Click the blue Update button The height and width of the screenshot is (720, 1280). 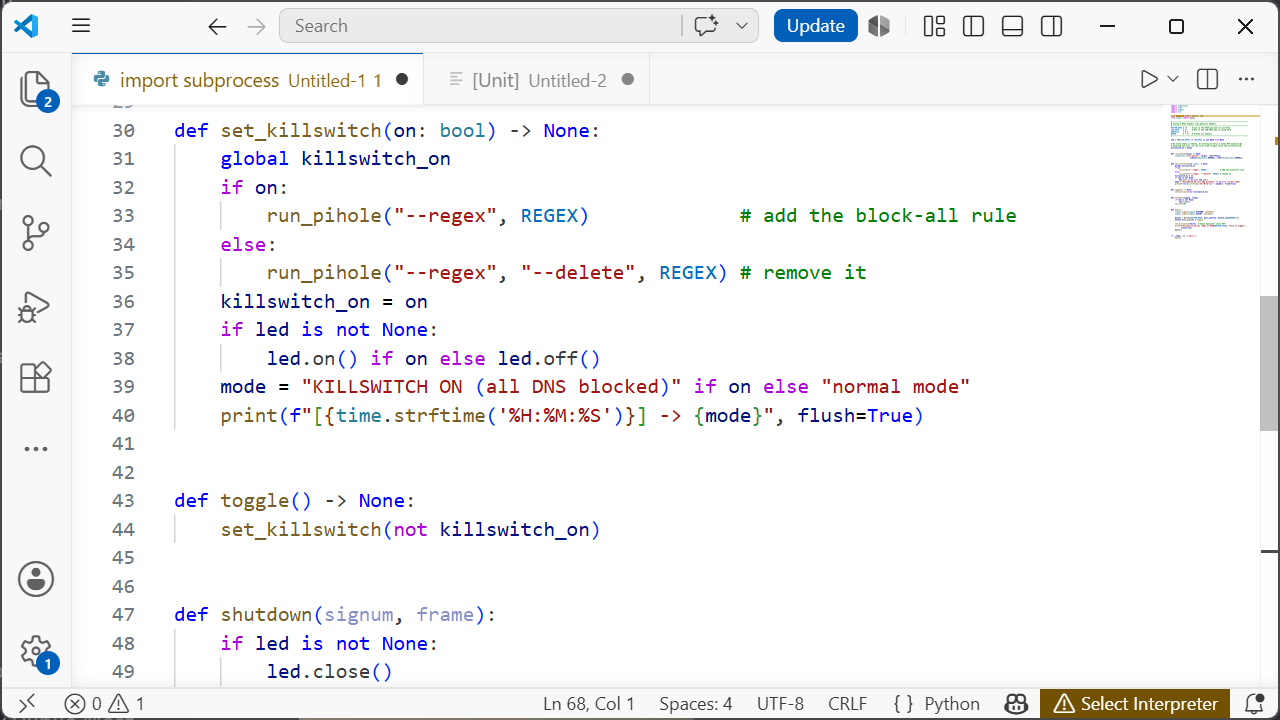point(816,26)
